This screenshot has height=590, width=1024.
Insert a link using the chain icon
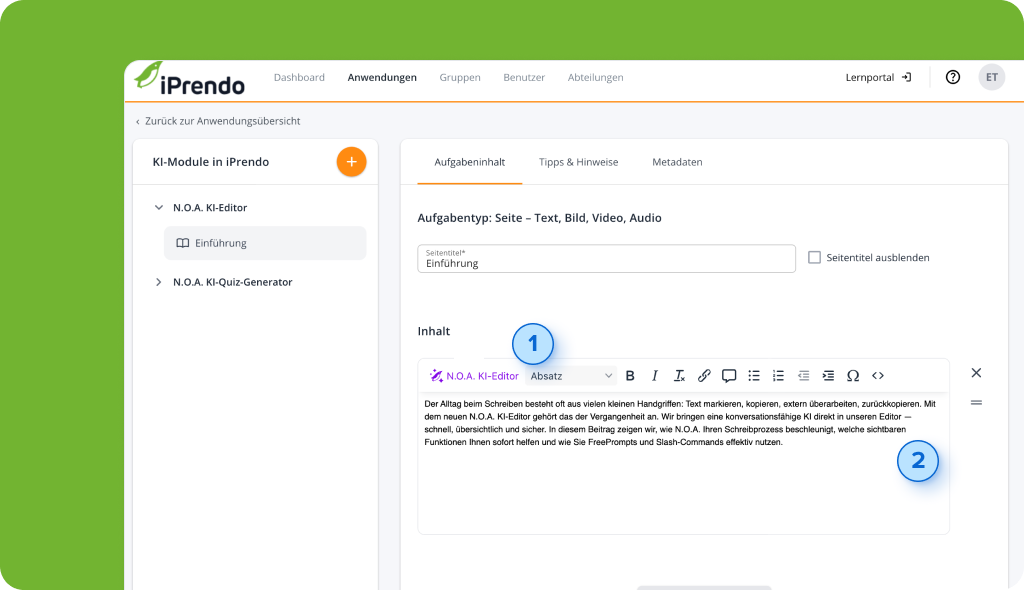pos(704,376)
